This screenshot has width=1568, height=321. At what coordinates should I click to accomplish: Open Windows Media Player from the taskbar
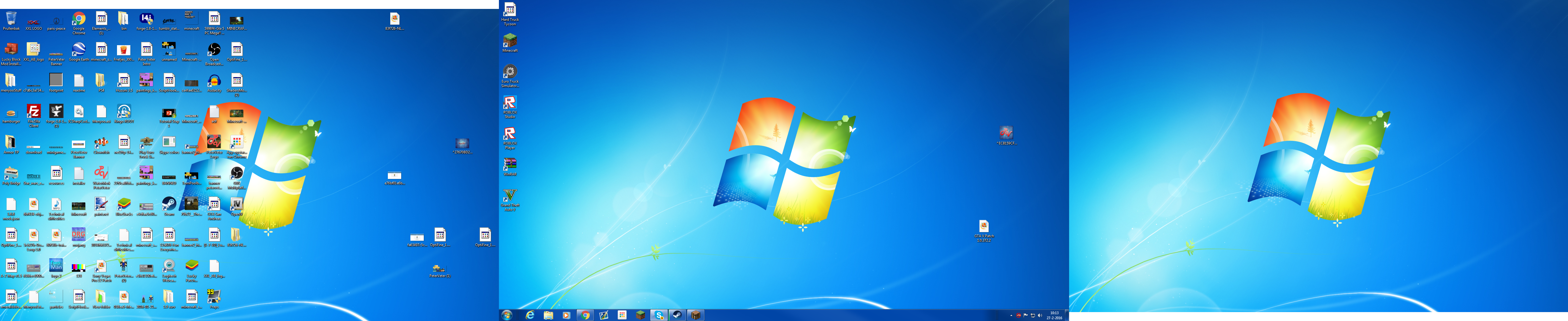click(567, 315)
